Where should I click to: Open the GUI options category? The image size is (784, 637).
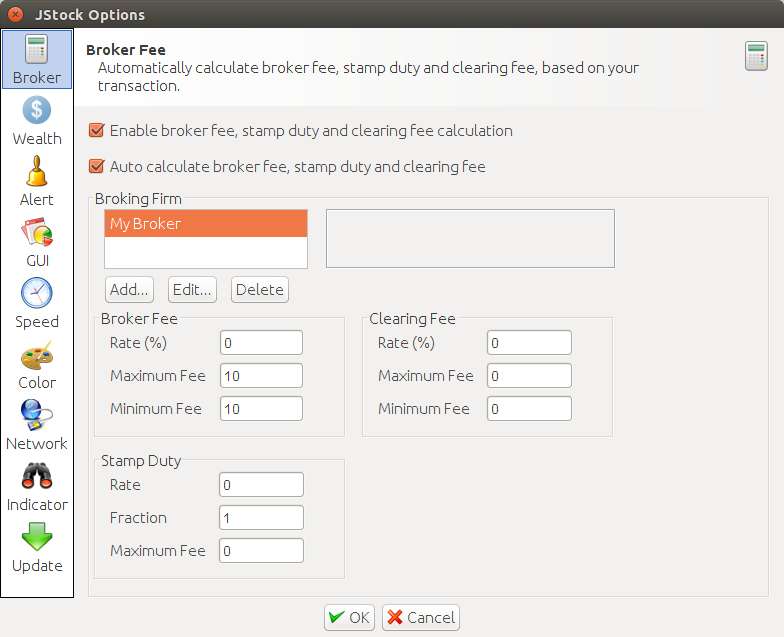pyautogui.click(x=37, y=242)
